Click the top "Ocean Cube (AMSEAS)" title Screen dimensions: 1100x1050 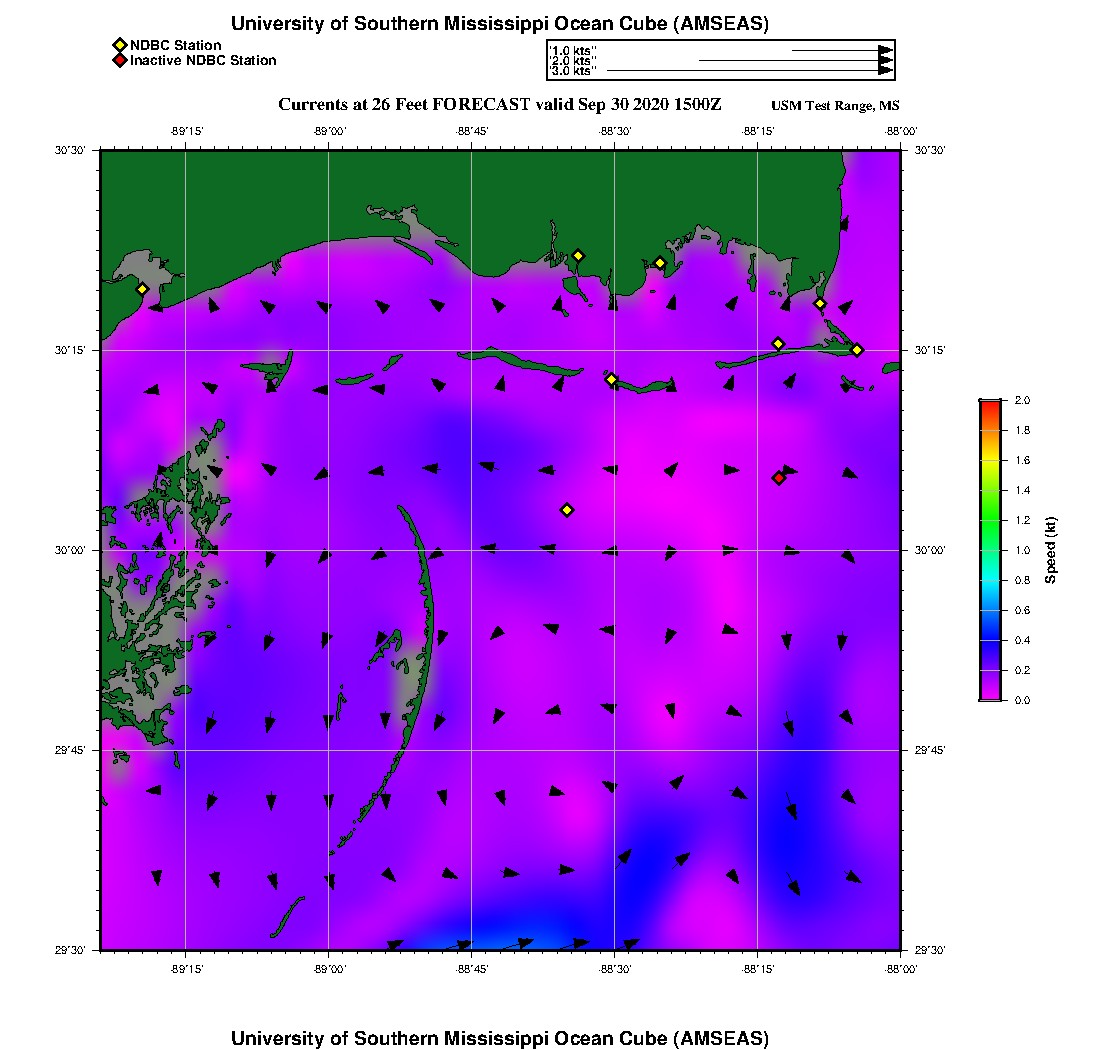point(500,24)
